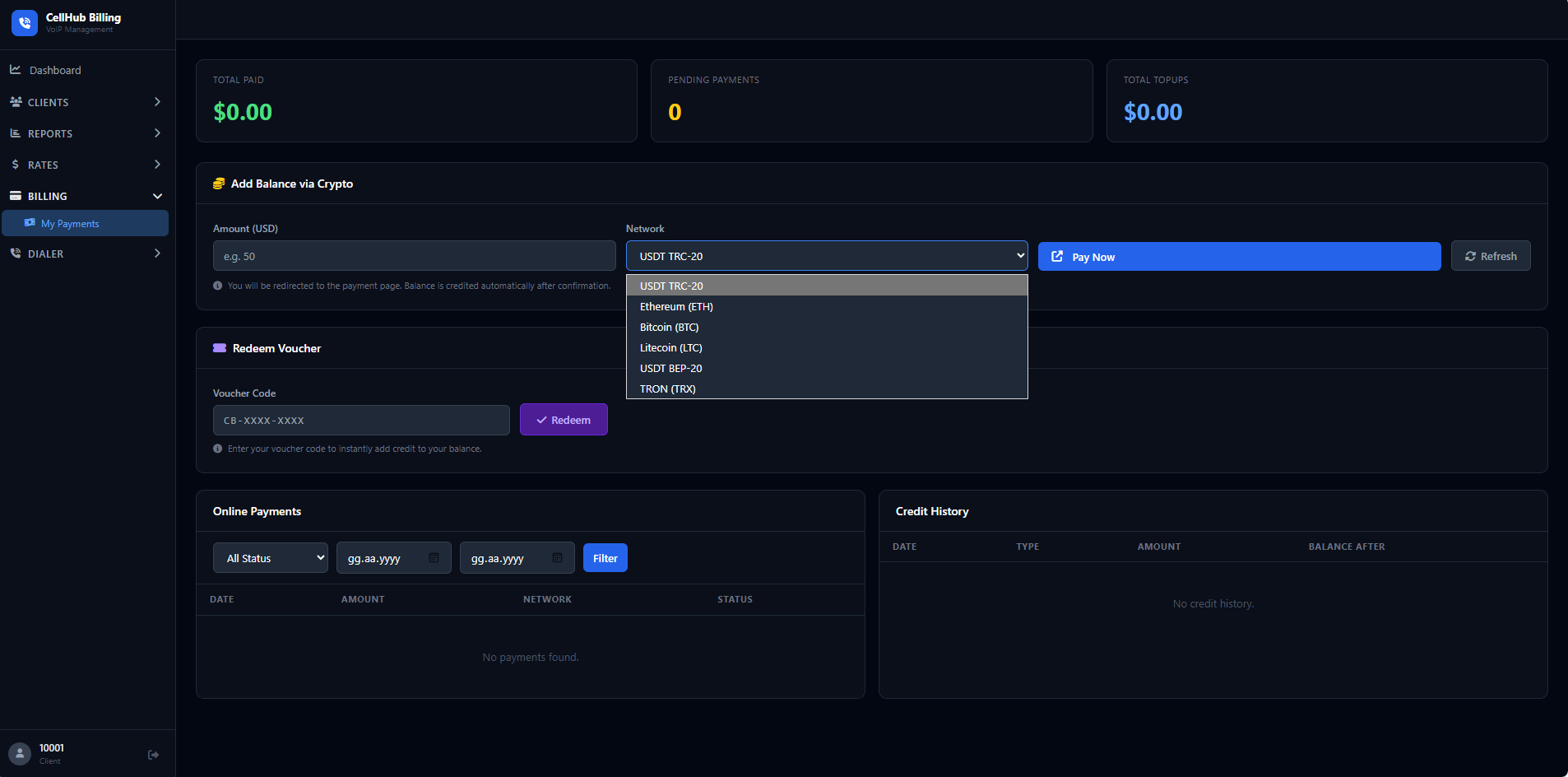Viewport: 1568px width, 777px height.
Task: Expand the REPORTS chevron arrow
Action: [157, 133]
